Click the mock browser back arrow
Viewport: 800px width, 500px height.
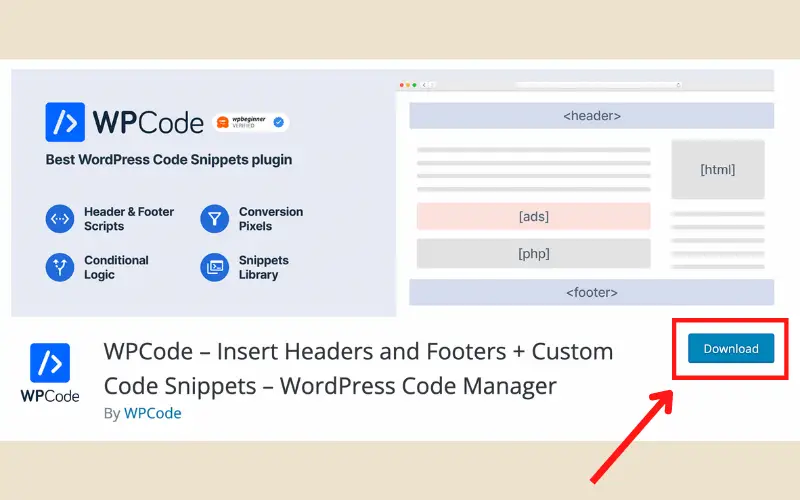(424, 85)
